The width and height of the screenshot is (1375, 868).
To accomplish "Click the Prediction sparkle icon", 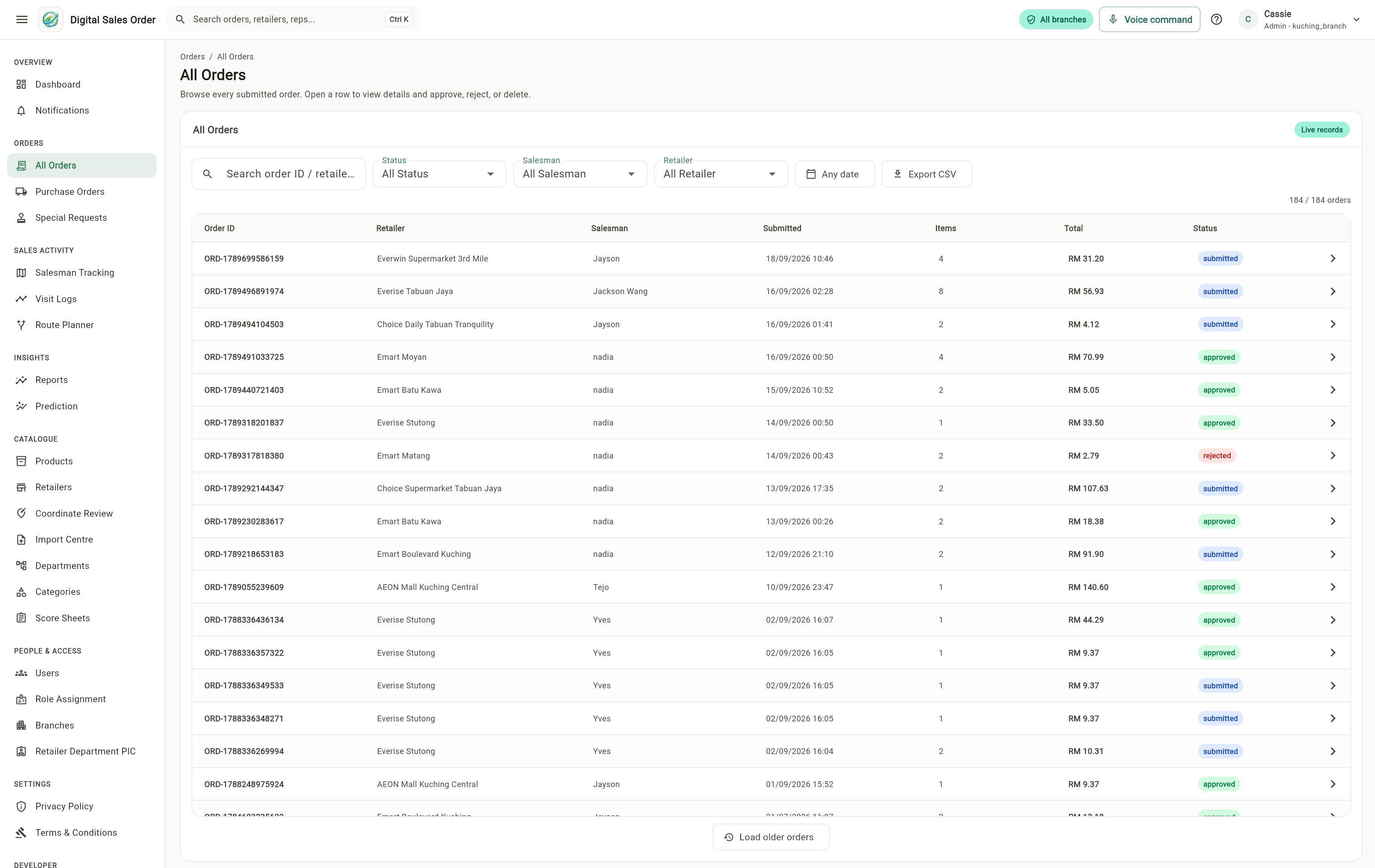I will [21, 406].
